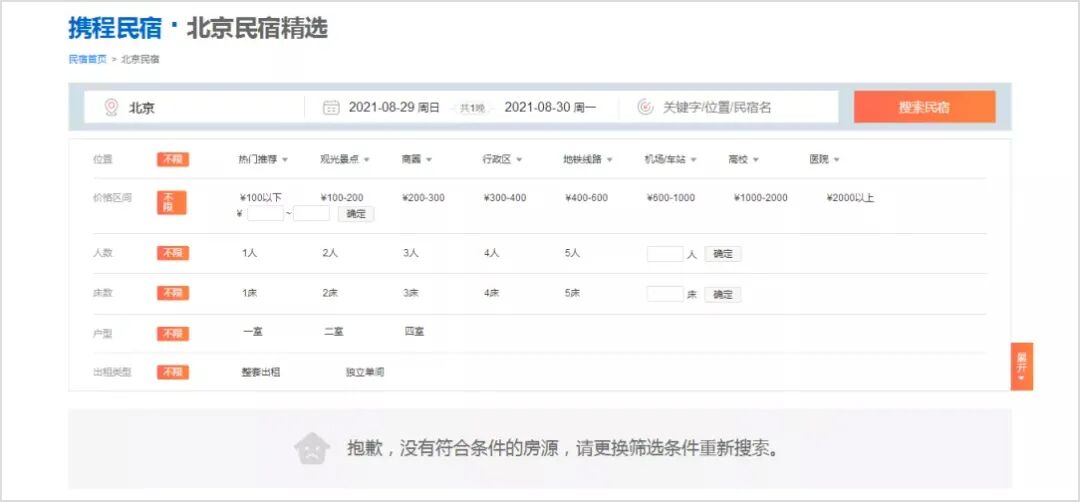Viewport: 1080px width, 502px height.
Task: Choose price range ¥300-400
Action: (x=505, y=198)
